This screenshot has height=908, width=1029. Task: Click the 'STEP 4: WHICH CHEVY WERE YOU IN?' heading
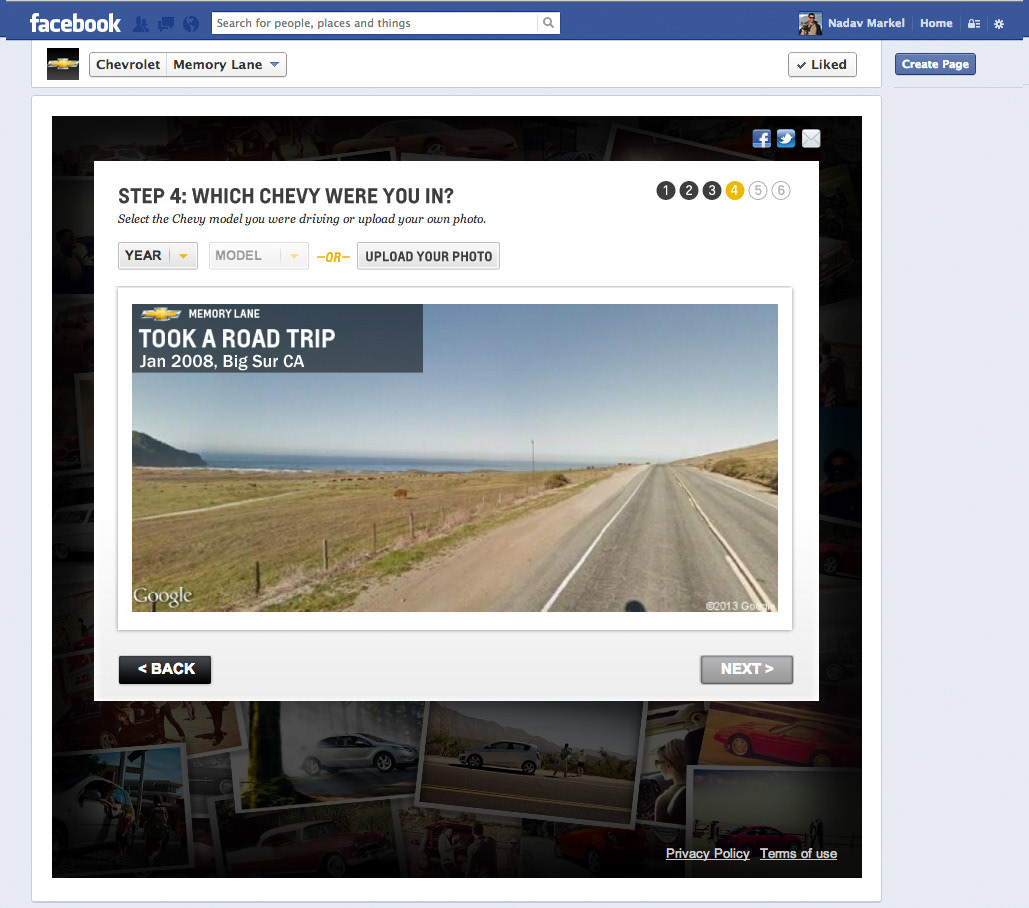point(286,196)
